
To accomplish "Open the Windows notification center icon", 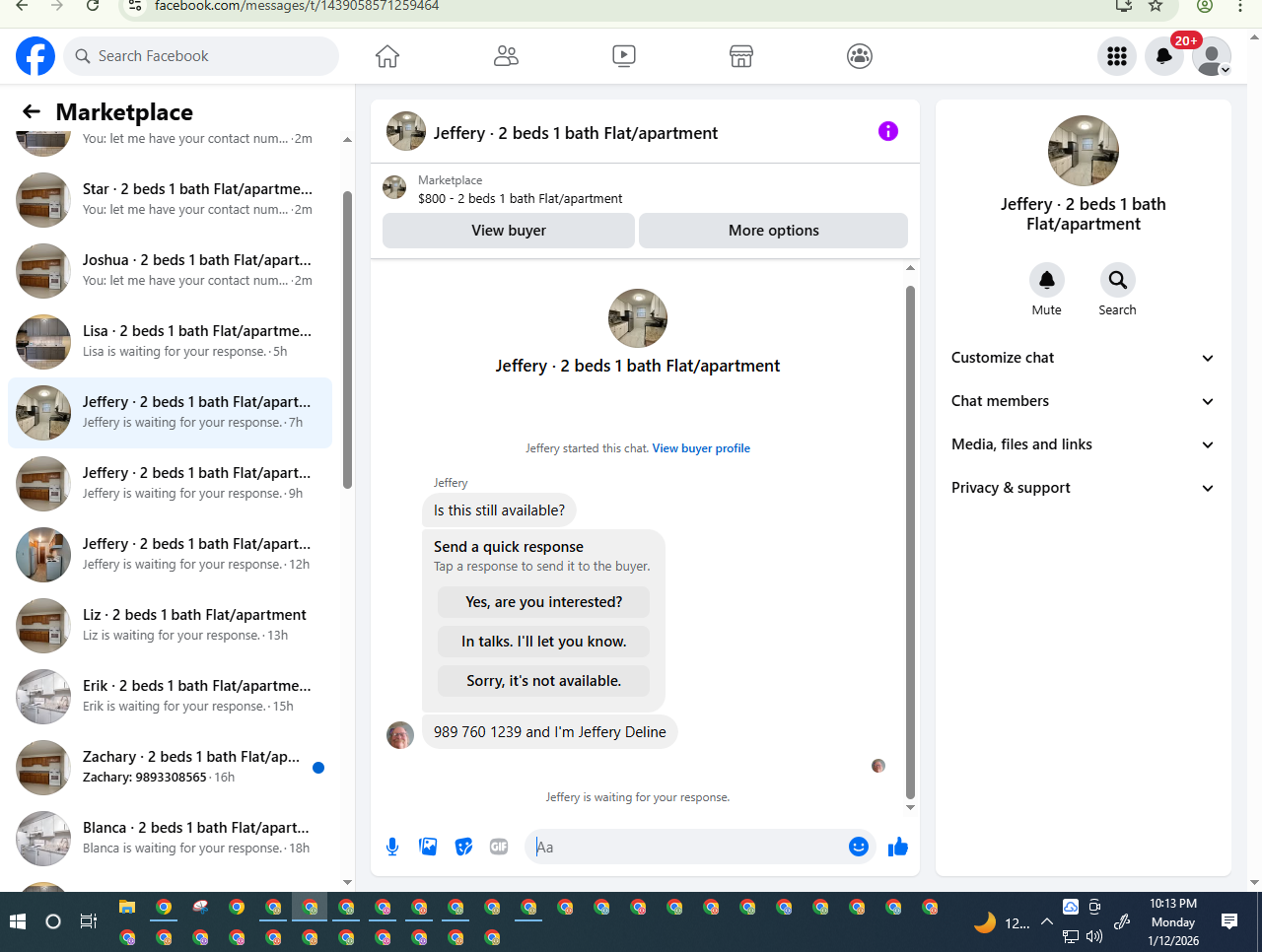I will coord(1229,921).
